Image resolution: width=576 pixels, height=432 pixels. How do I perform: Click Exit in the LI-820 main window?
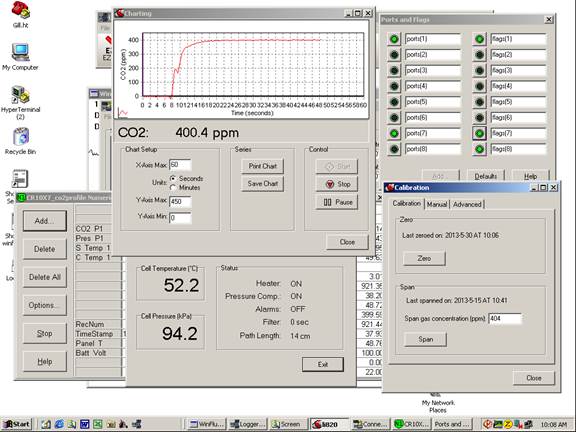point(323,364)
